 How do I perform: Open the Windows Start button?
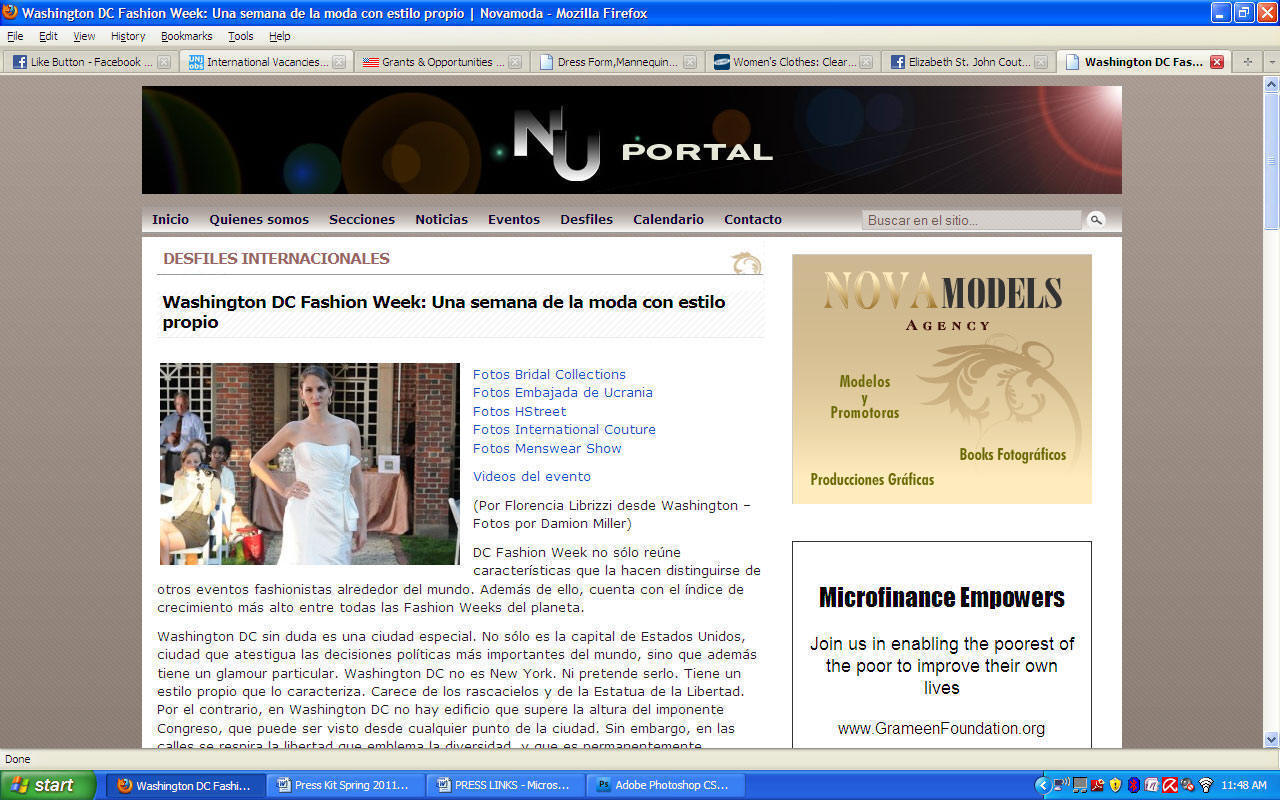click(x=49, y=785)
